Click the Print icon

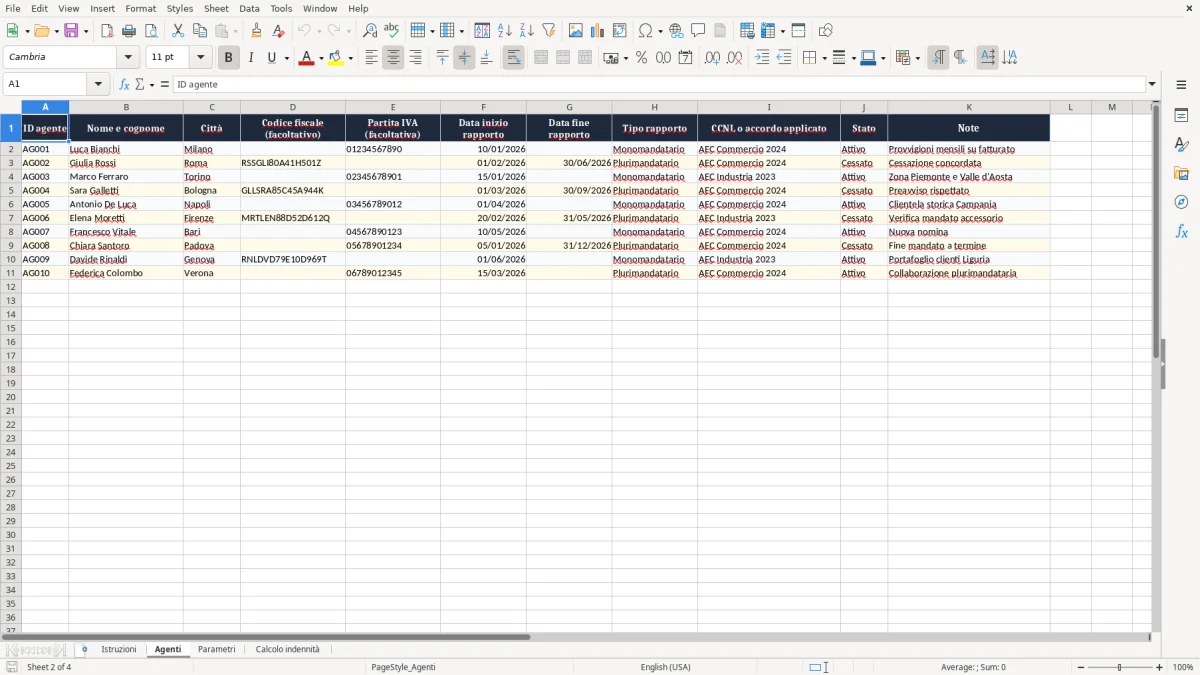[129, 31]
